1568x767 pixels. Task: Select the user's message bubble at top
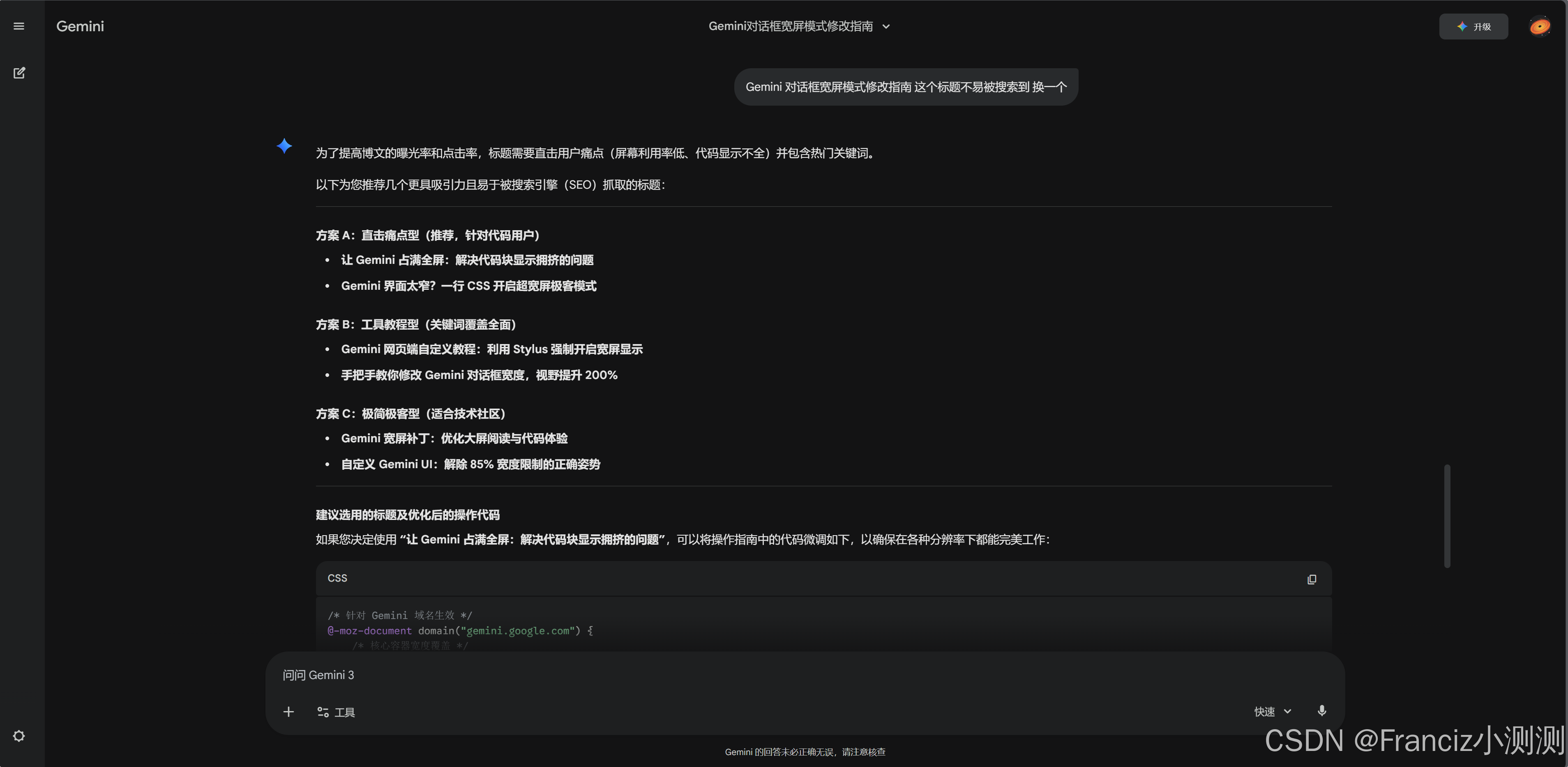[x=905, y=86]
